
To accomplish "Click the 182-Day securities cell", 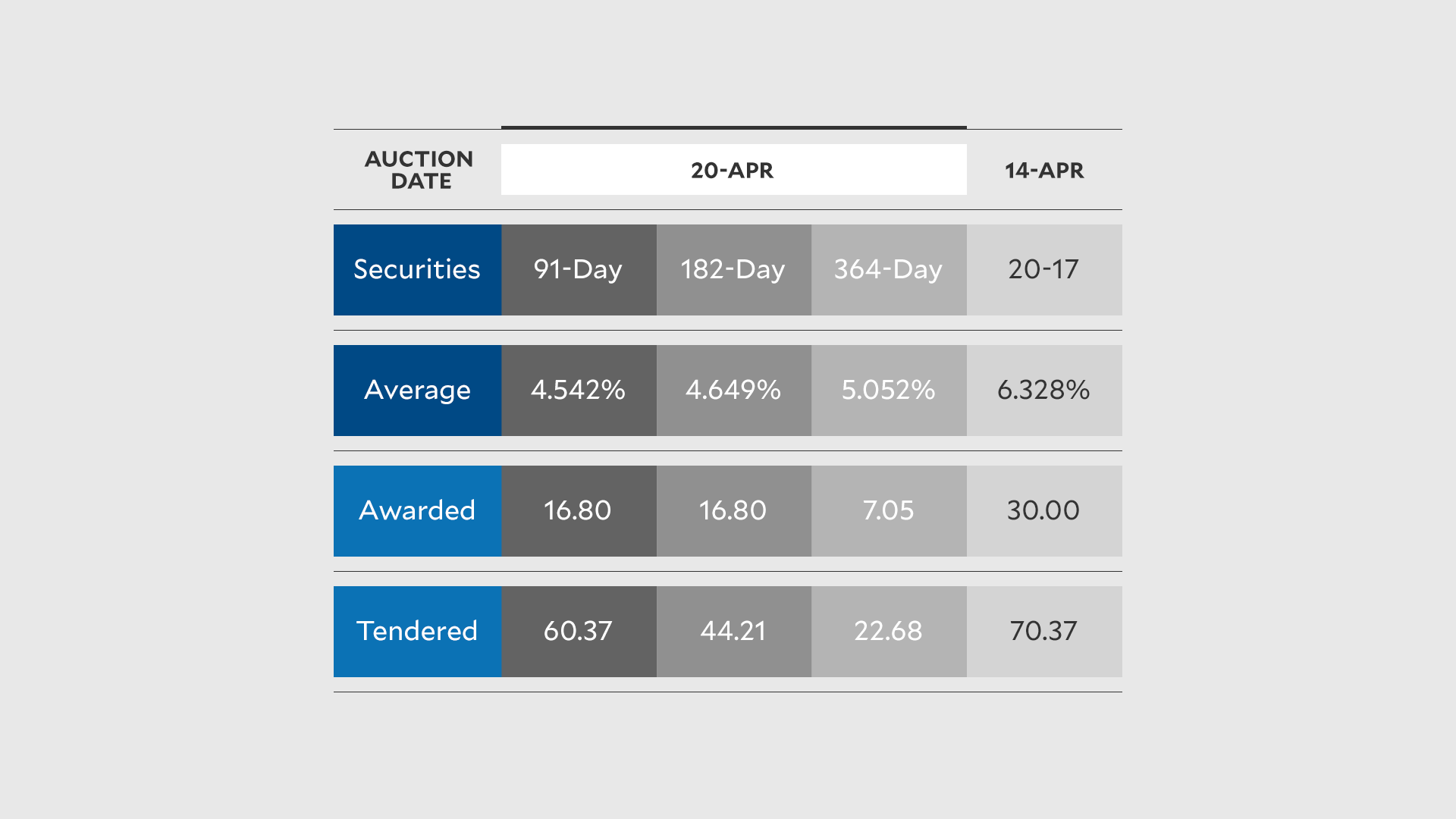I will coord(733,270).
